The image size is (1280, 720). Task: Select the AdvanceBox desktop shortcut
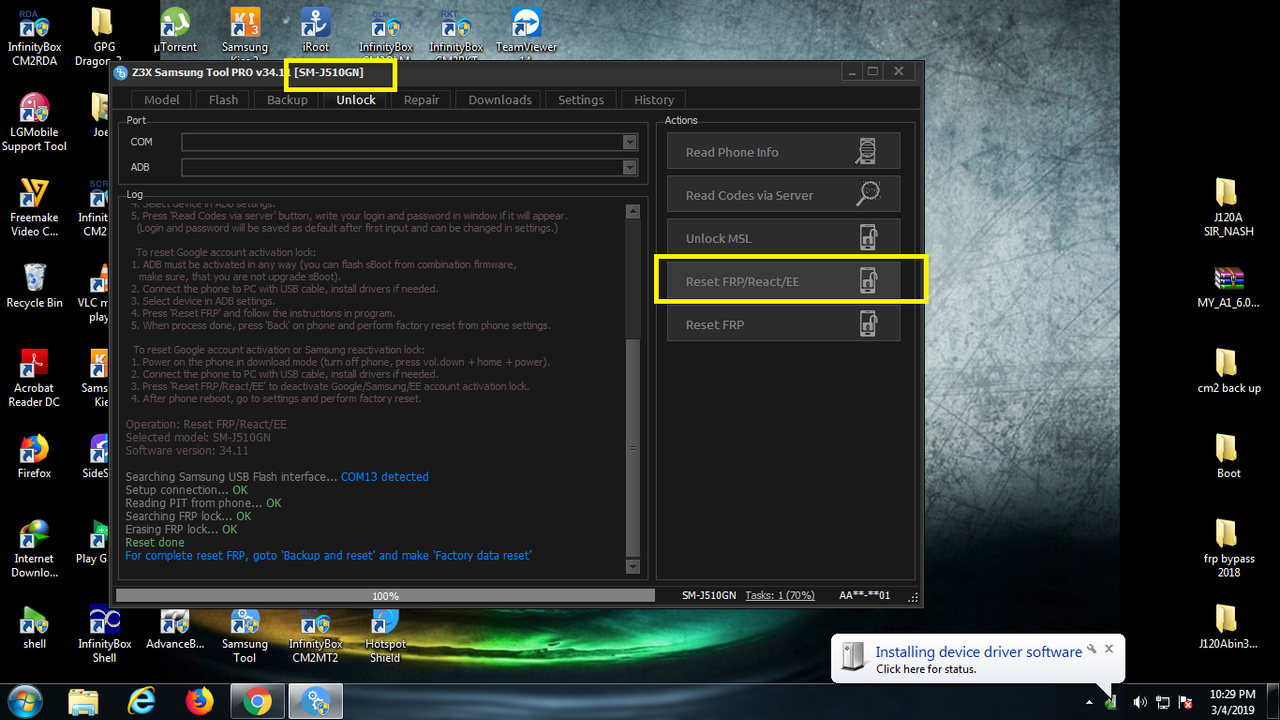pos(175,627)
